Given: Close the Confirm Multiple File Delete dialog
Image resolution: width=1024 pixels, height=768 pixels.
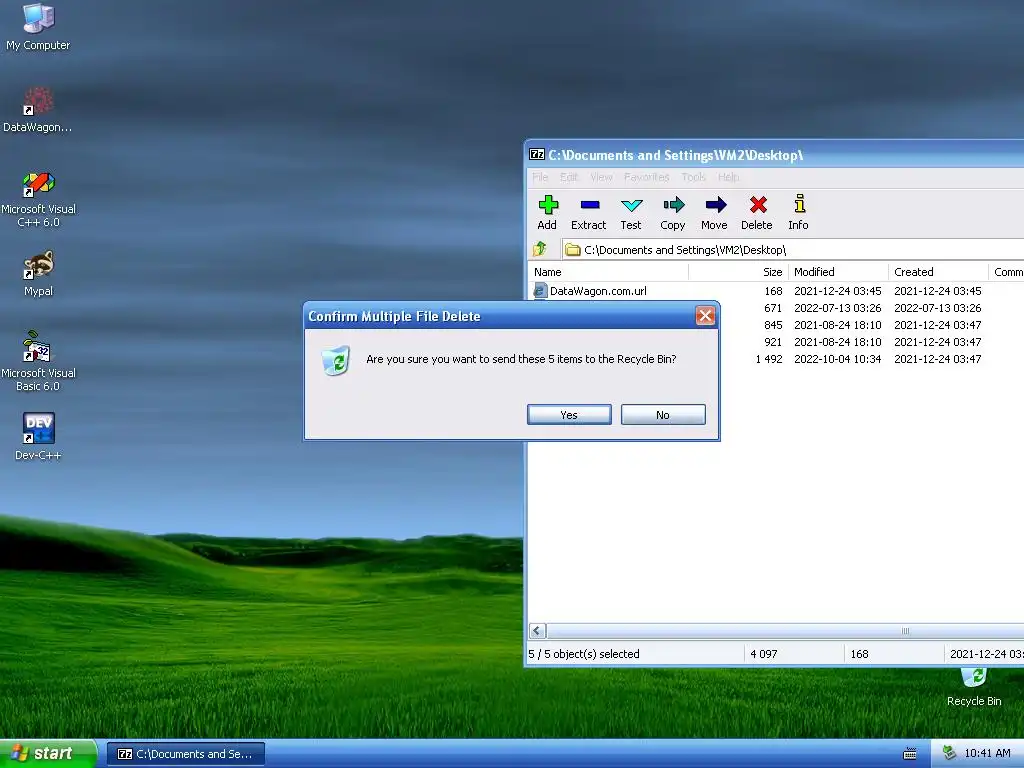Looking at the screenshot, I should [x=705, y=316].
